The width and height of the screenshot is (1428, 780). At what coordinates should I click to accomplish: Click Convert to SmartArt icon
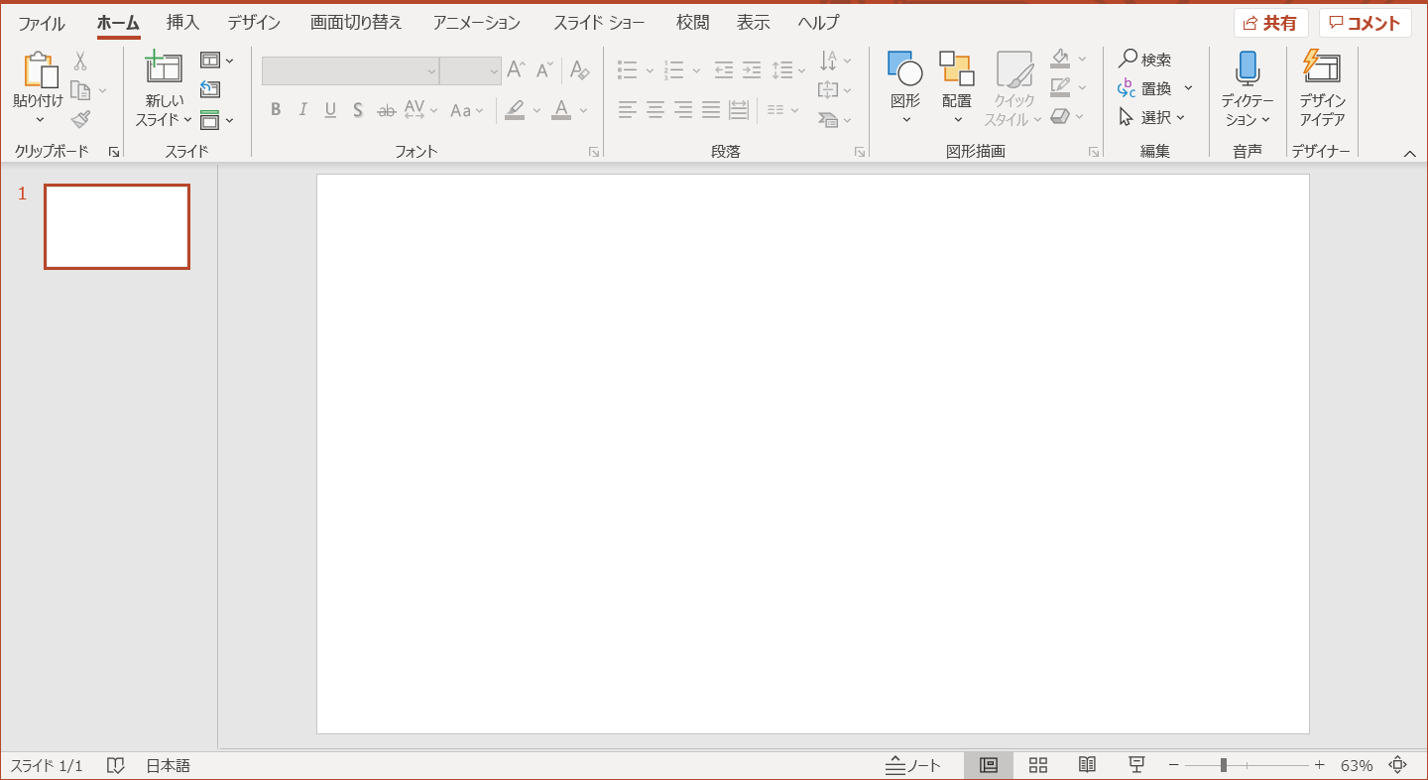pyautogui.click(x=827, y=120)
